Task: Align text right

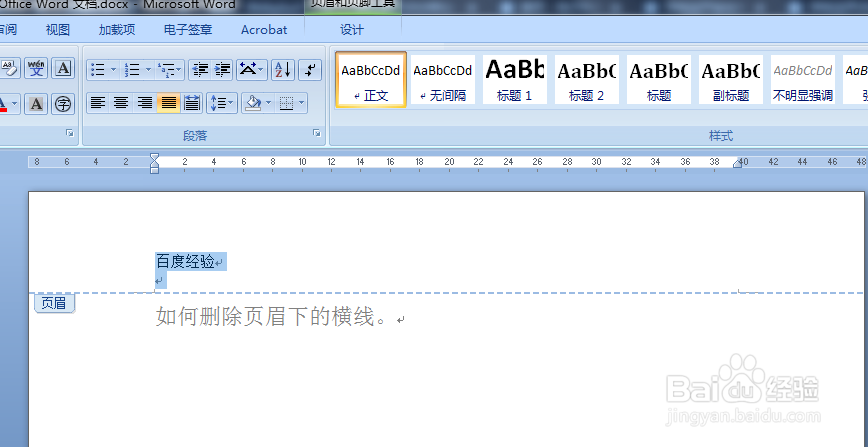Action: click(144, 103)
